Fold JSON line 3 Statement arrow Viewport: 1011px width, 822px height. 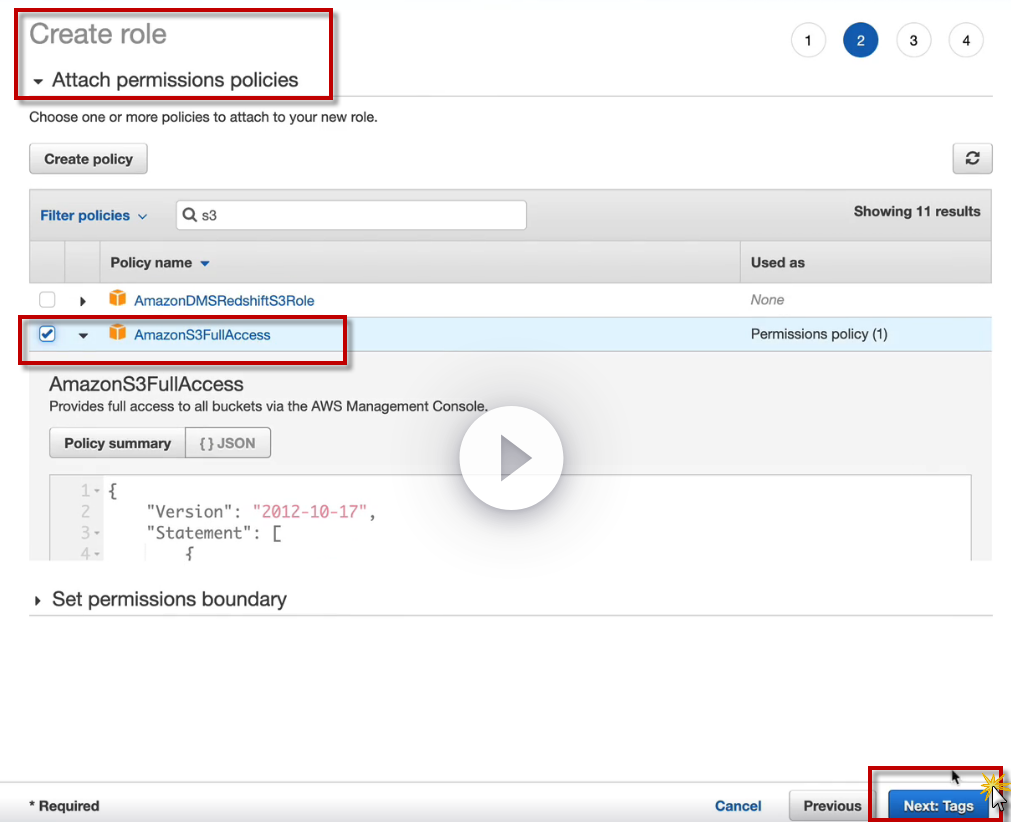(97, 533)
